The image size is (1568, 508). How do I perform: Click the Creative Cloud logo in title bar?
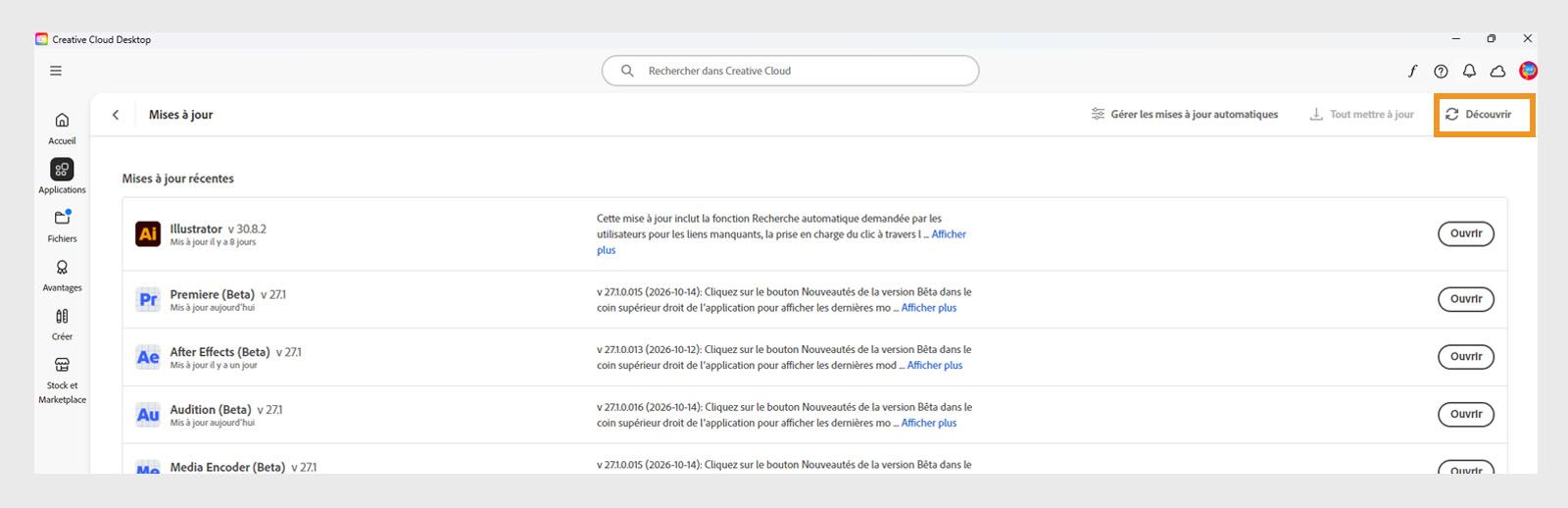point(41,39)
